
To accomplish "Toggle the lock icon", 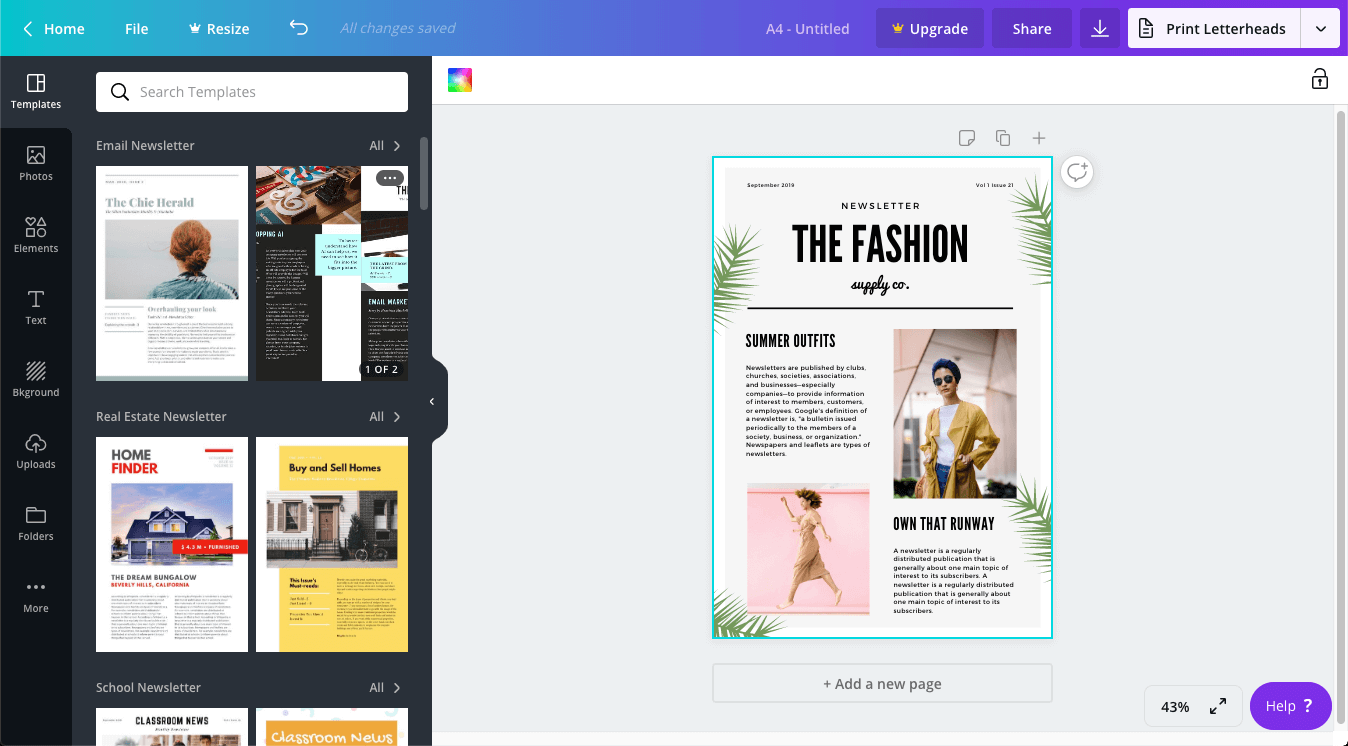I will point(1320,79).
